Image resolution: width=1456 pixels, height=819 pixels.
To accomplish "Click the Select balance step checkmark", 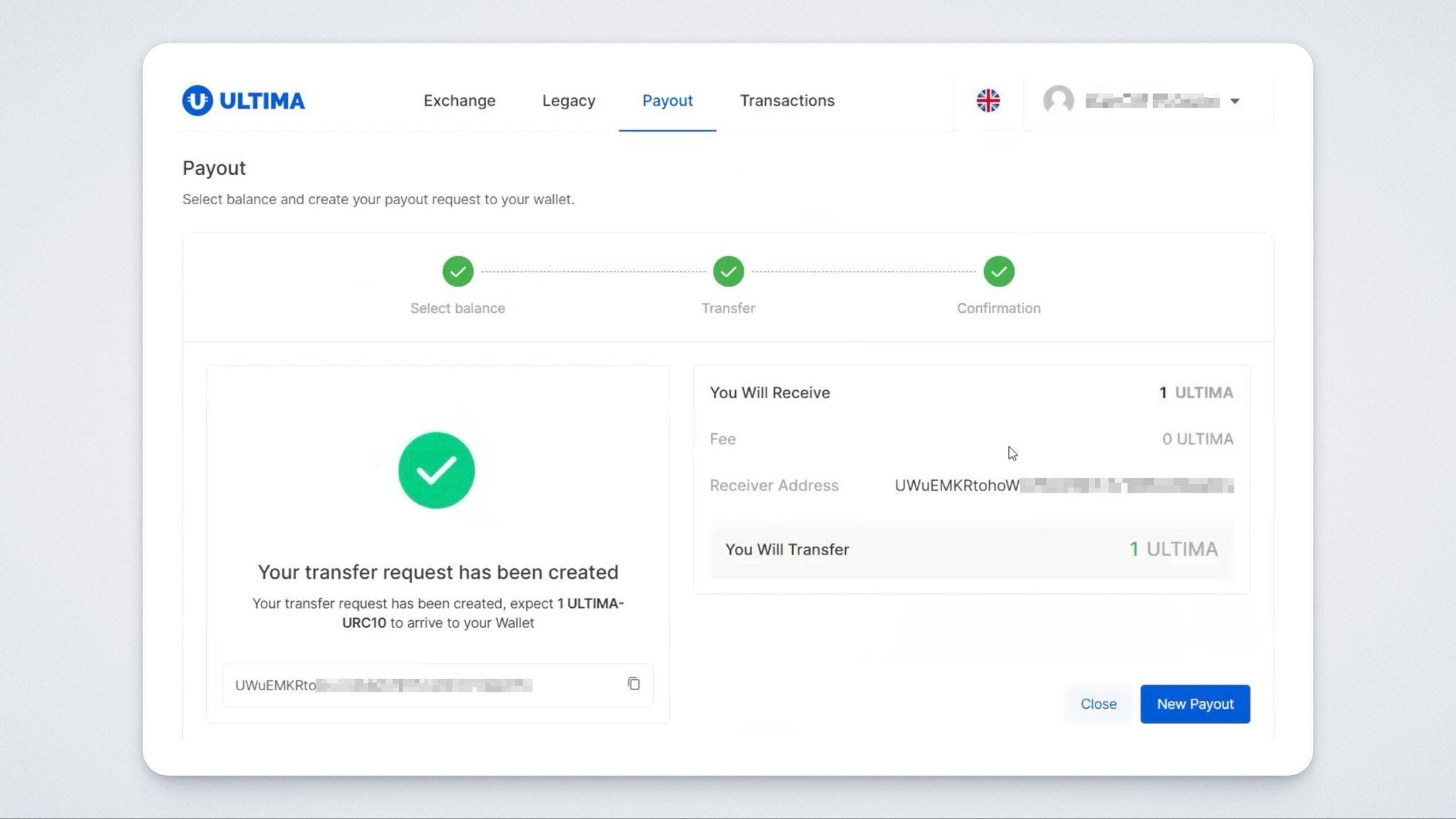I will (458, 272).
